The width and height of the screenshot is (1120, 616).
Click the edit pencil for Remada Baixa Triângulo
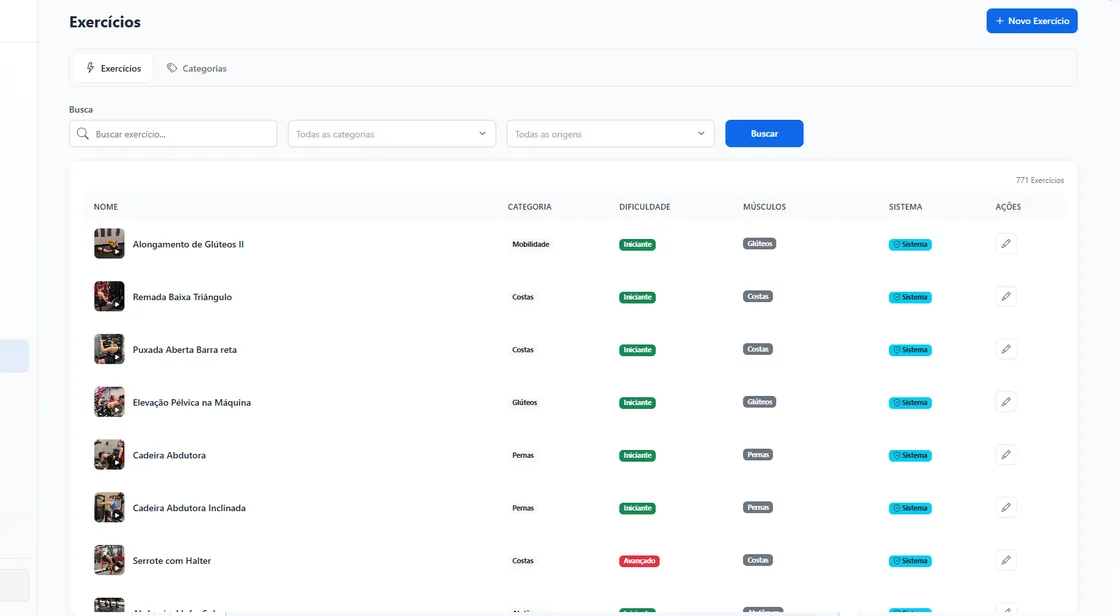click(1006, 297)
